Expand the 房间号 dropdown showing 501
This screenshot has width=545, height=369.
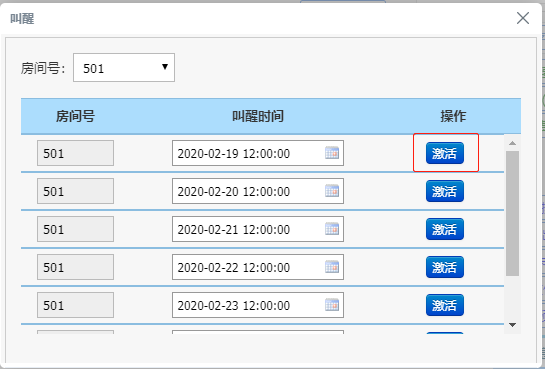(124, 67)
